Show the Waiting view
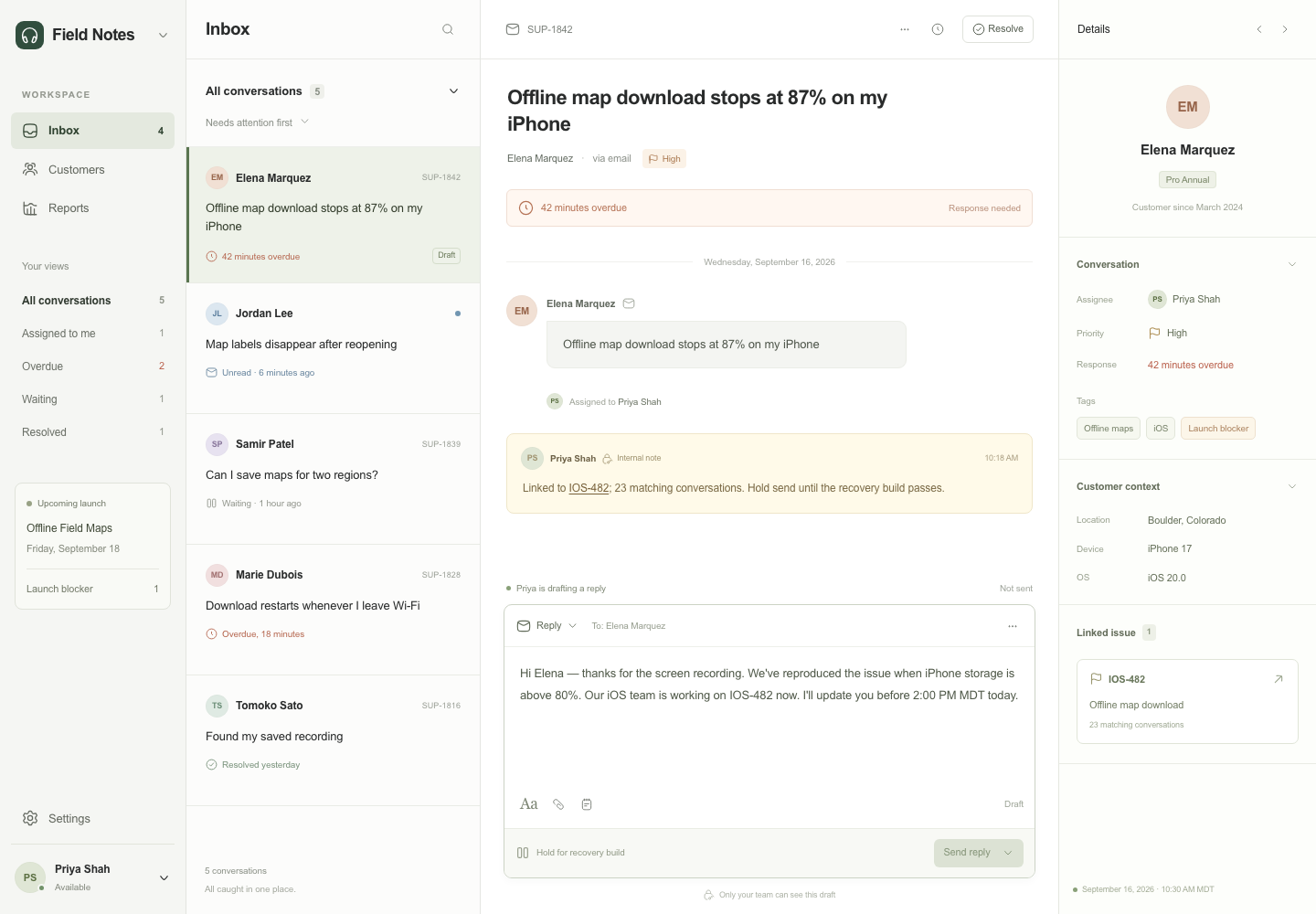Image resolution: width=1316 pixels, height=914 pixels. point(92,399)
